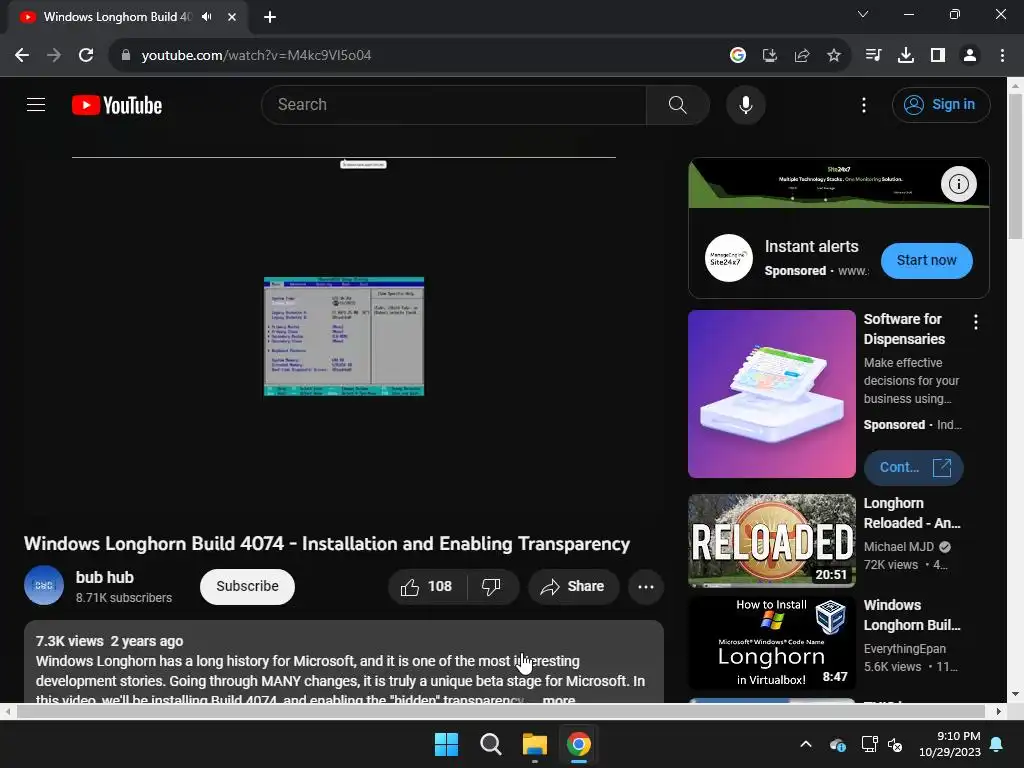Open the bub hub channel name
The image size is (1024, 768).
click(x=104, y=577)
